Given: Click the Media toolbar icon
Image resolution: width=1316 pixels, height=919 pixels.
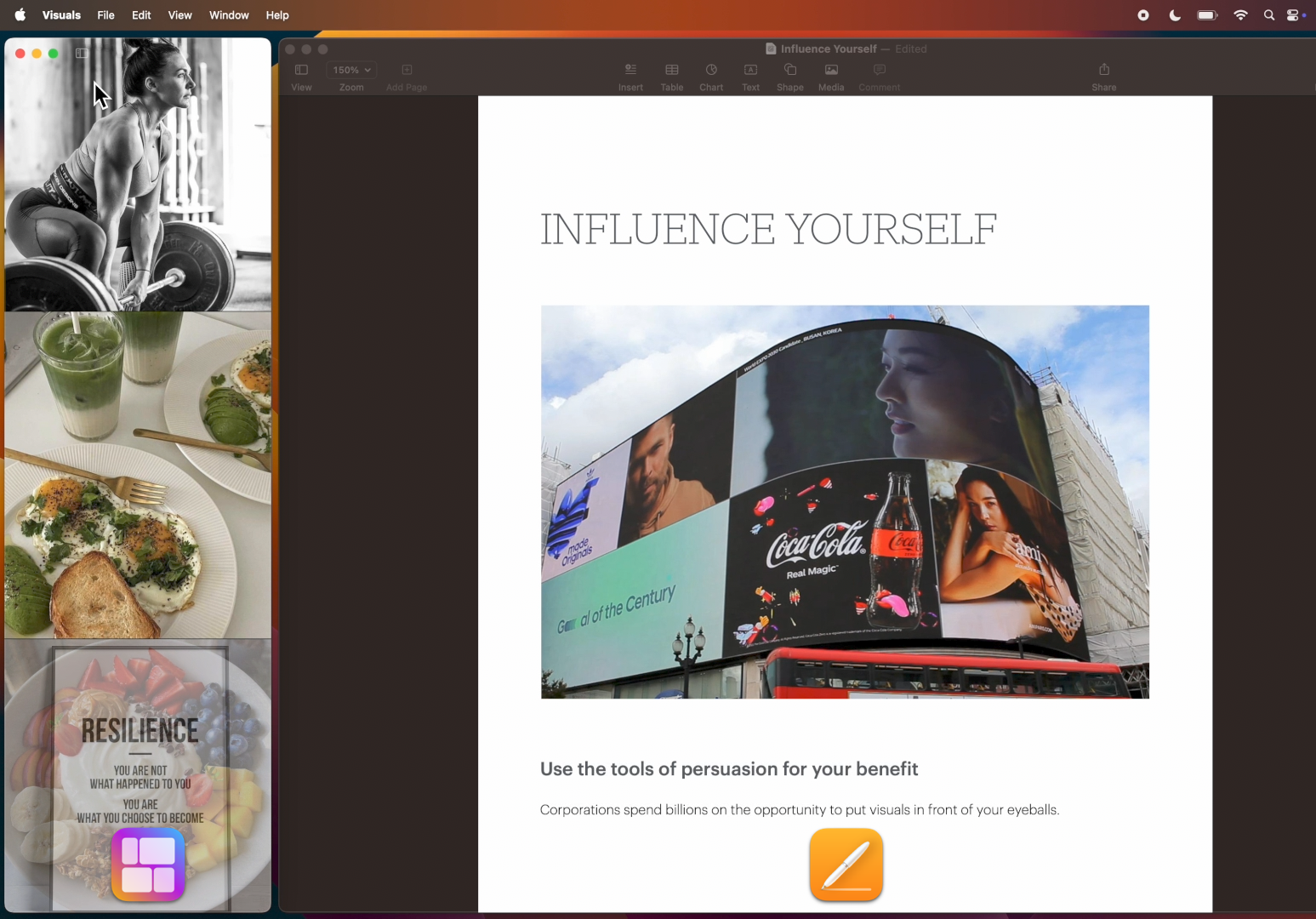Looking at the screenshot, I should 831,71.
